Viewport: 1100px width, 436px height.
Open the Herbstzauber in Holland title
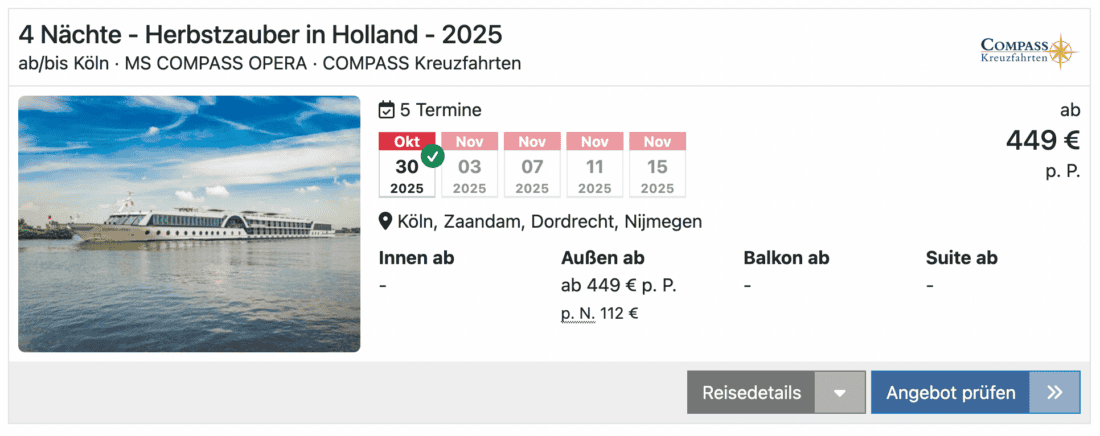pos(260,35)
